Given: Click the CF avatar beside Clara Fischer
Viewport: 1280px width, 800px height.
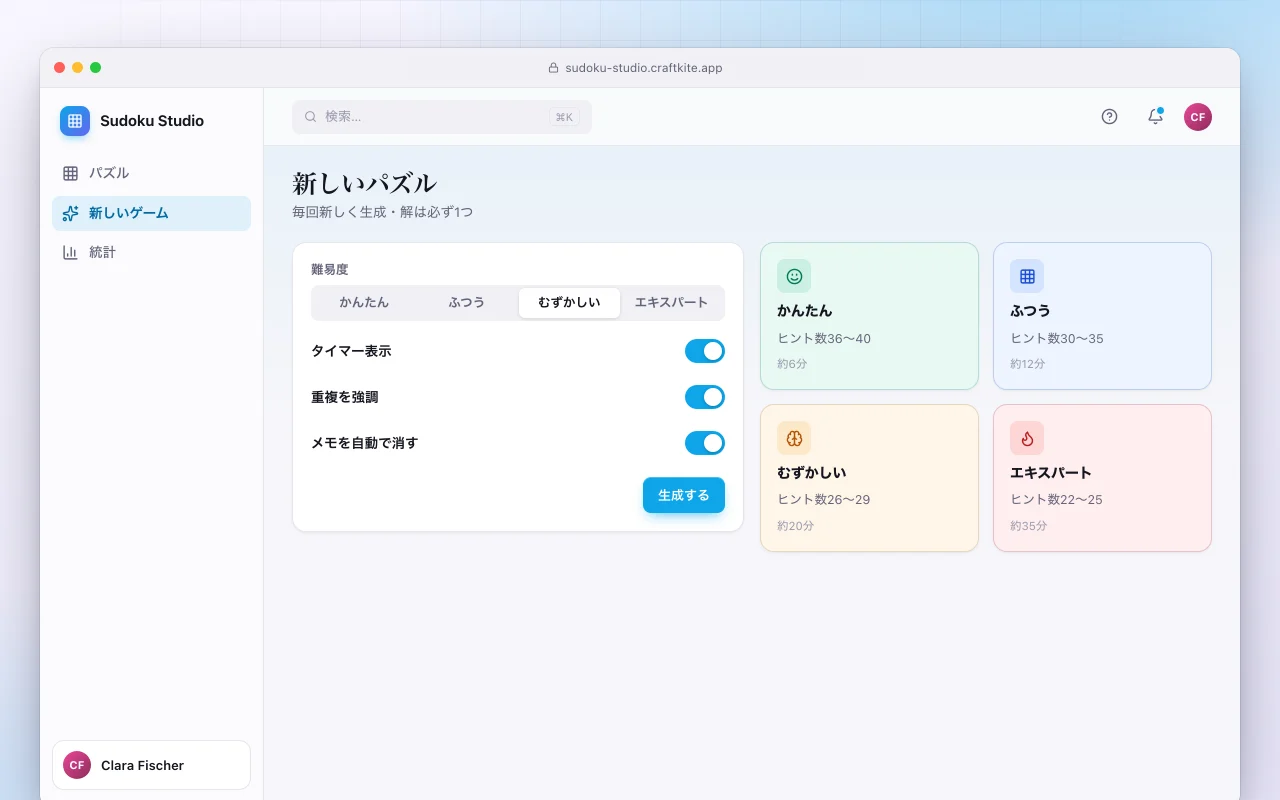Looking at the screenshot, I should point(77,765).
